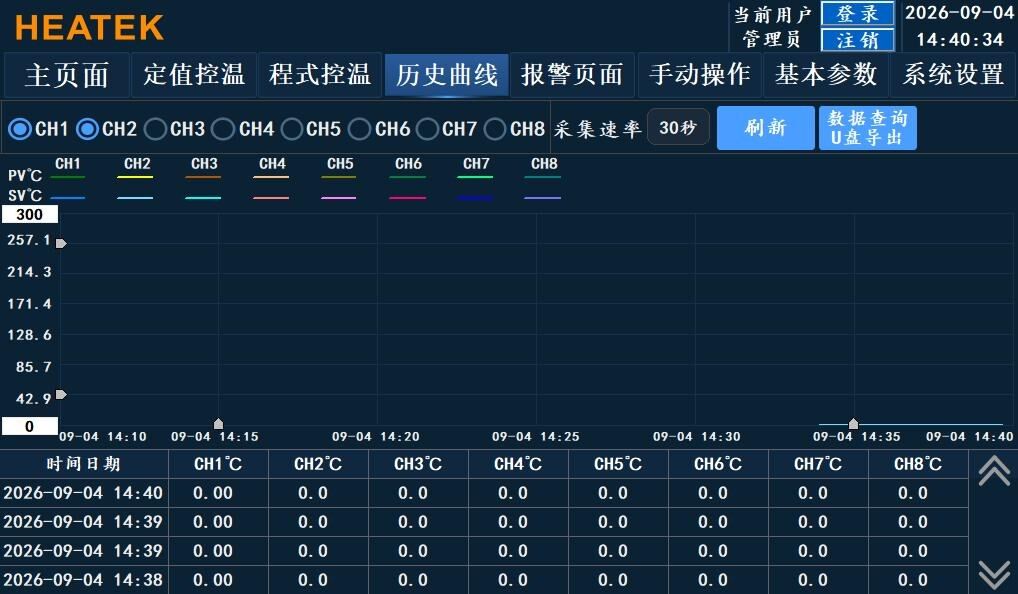Click the 注销 logout button
Viewport: 1018px width, 594px height.
pyautogui.click(x=858, y=40)
